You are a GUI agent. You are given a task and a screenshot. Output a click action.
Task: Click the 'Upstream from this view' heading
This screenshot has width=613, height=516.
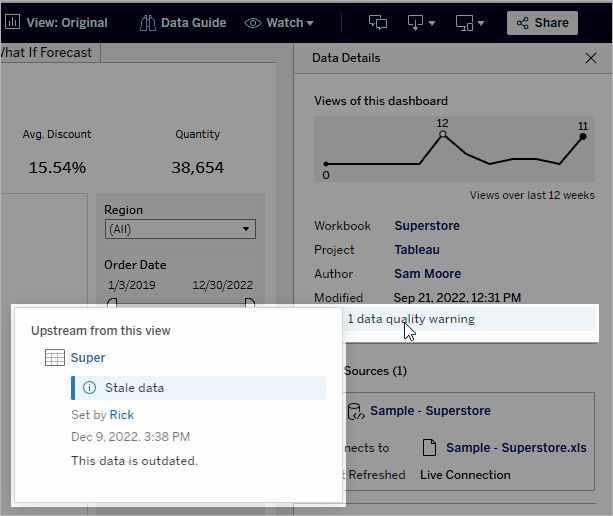click(x=101, y=331)
